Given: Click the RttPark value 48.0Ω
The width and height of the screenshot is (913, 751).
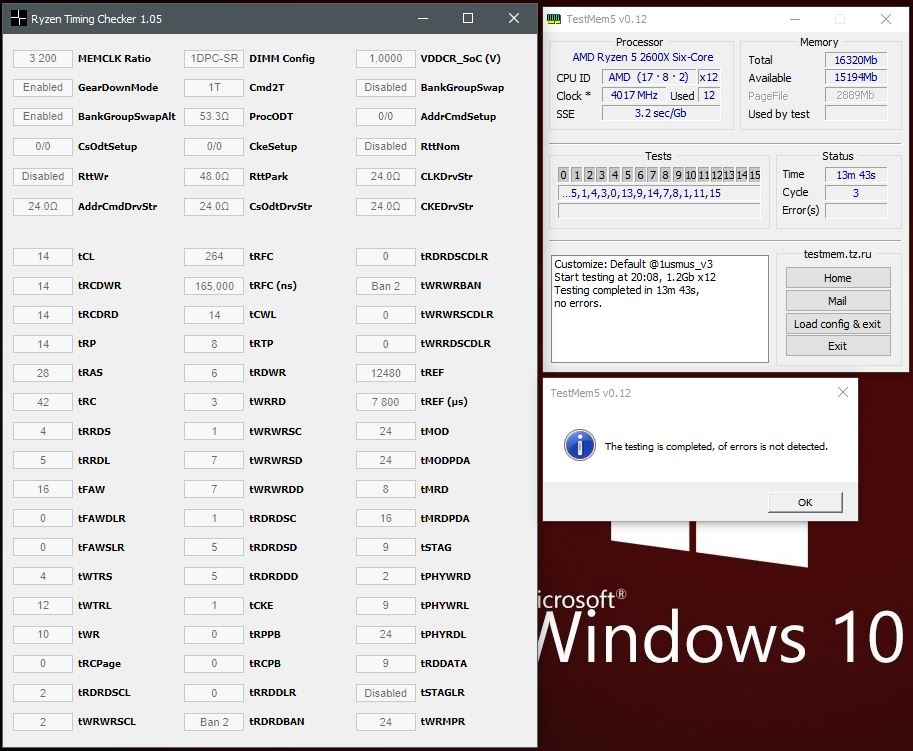Looking at the screenshot, I should 214,176.
